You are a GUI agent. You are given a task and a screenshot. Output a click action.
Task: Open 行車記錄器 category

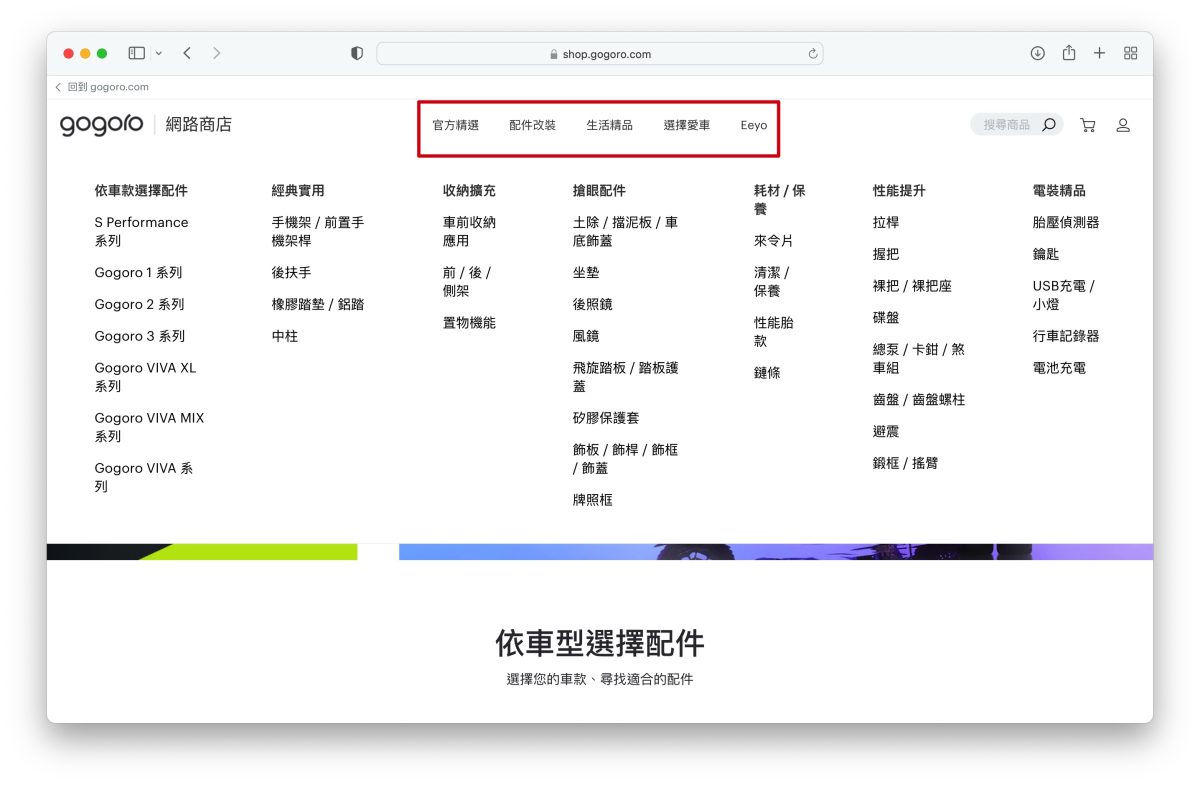[x=1066, y=336]
